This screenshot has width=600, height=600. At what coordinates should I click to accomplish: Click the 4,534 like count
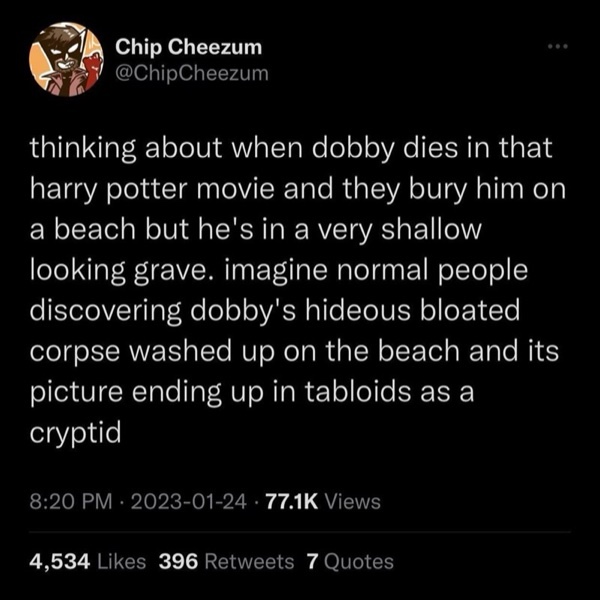(60, 562)
